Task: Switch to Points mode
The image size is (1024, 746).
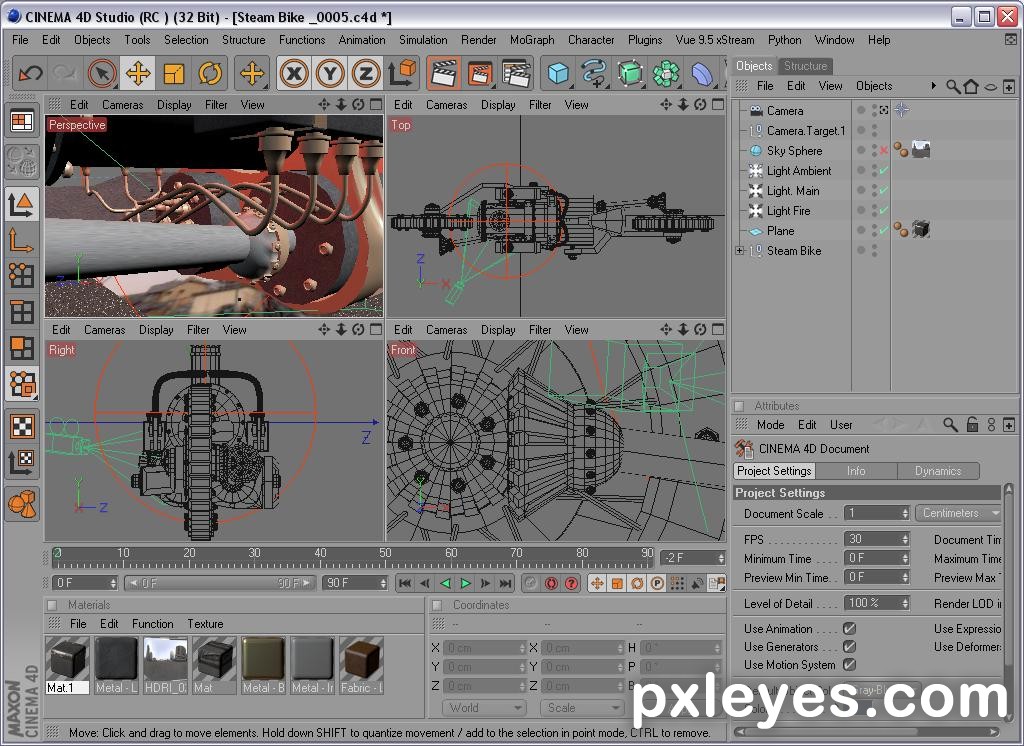Action: (x=22, y=276)
